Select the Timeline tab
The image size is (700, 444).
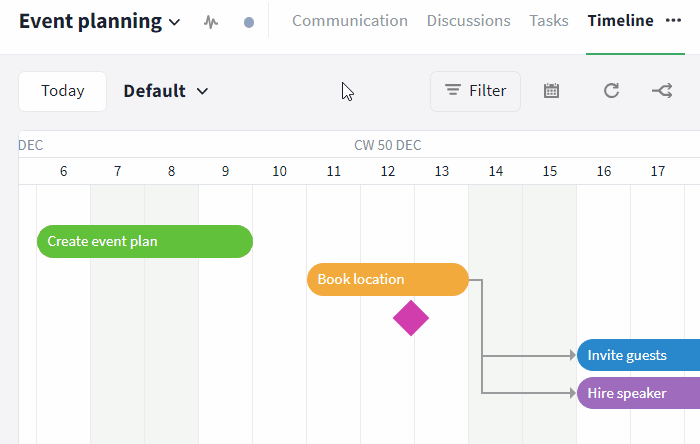point(620,21)
